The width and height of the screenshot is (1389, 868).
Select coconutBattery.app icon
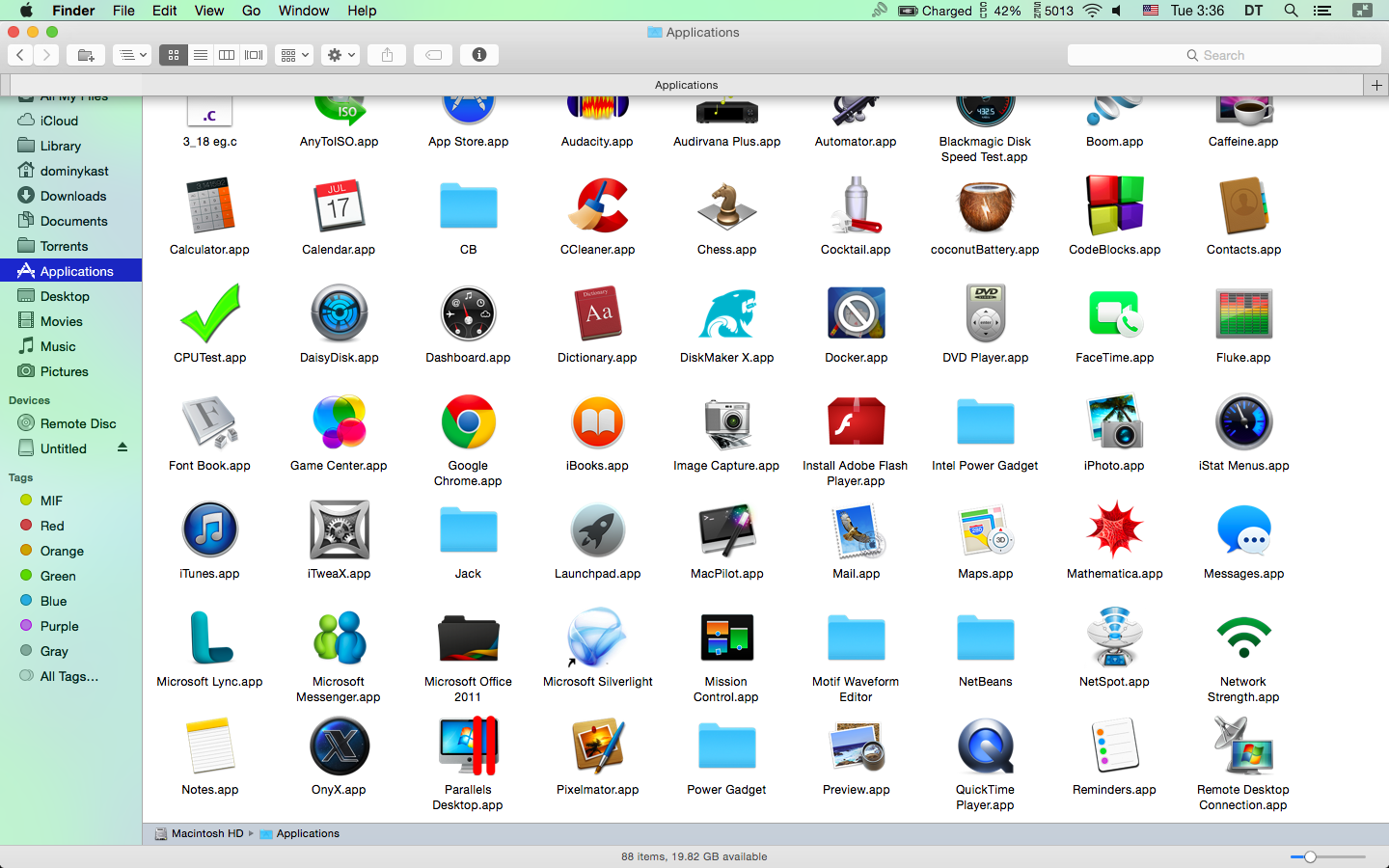click(985, 205)
